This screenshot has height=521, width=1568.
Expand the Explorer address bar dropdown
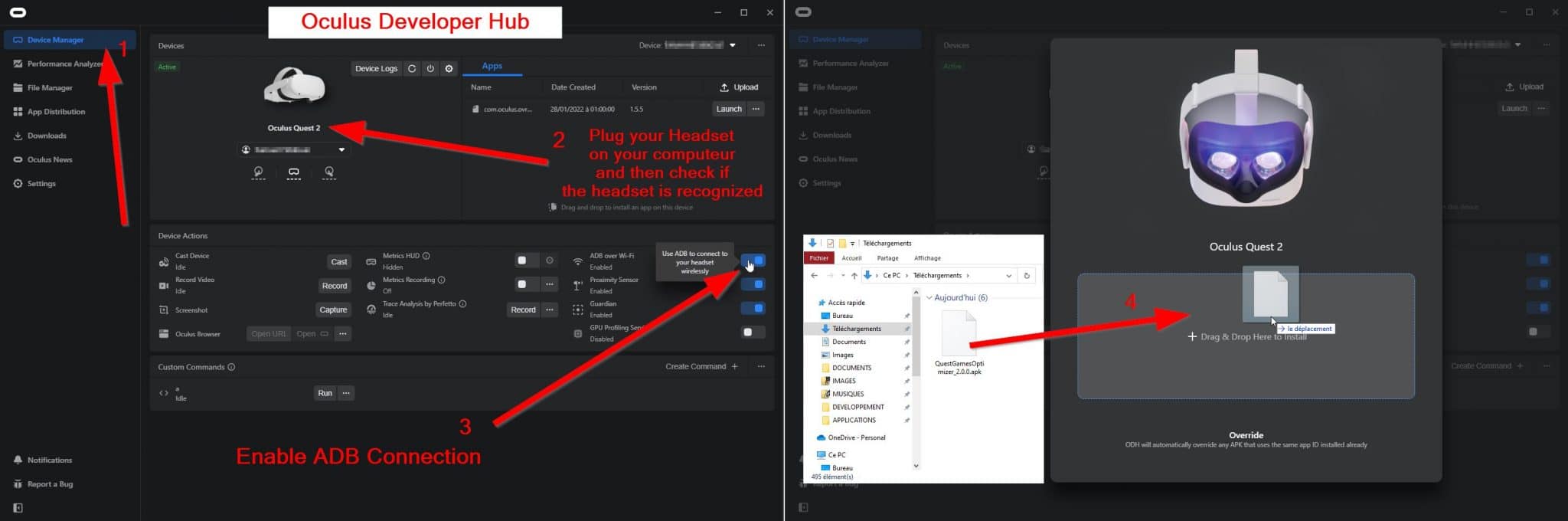(x=1008, y=276)
